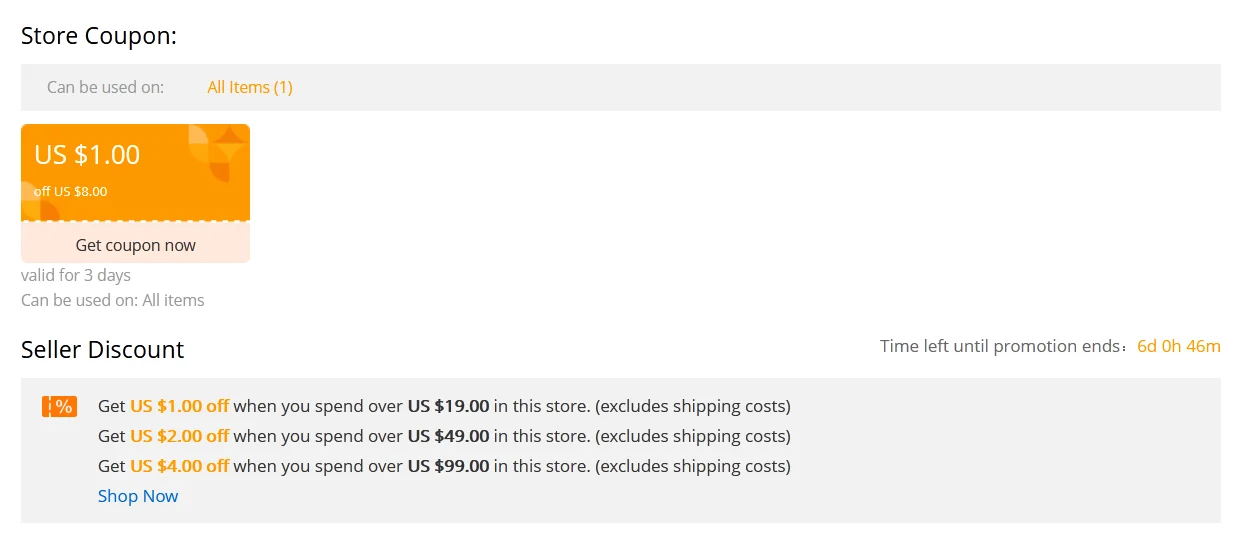Click the US $1.00 coupon amount
The height and width of the screenshot is (541, 1239).
[87, 155]
